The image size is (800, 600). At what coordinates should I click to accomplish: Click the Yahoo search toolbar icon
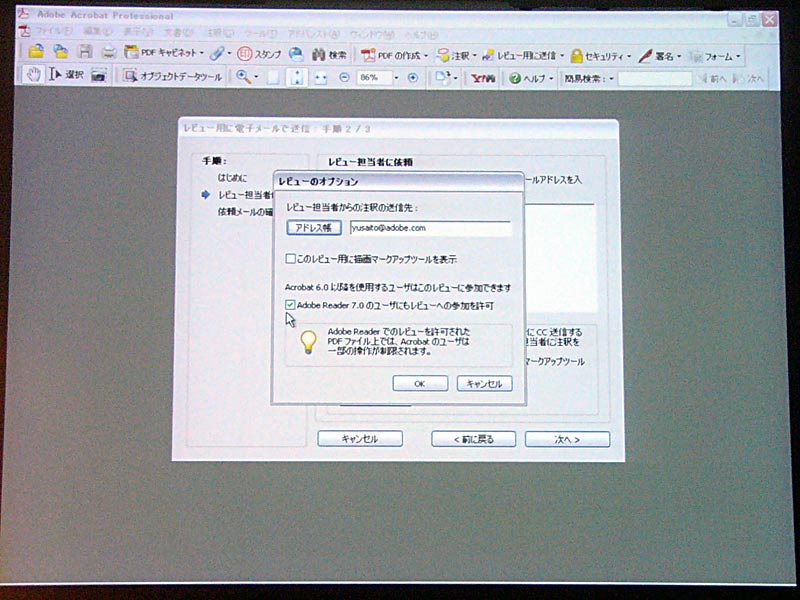pyautogui.click(x=482, y=78)
